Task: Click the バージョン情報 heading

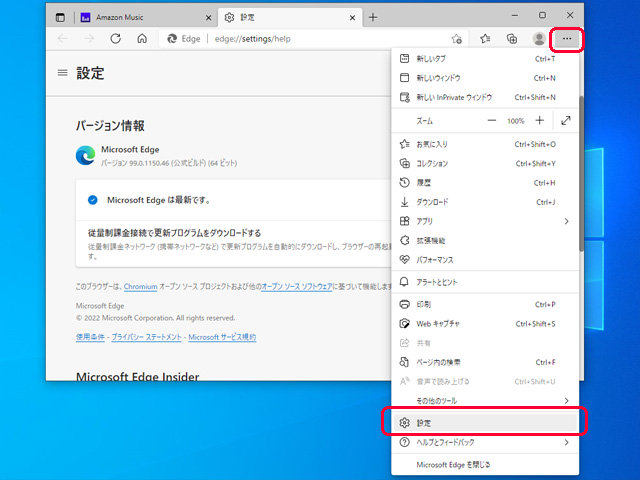Action: (x=110, y=126)
